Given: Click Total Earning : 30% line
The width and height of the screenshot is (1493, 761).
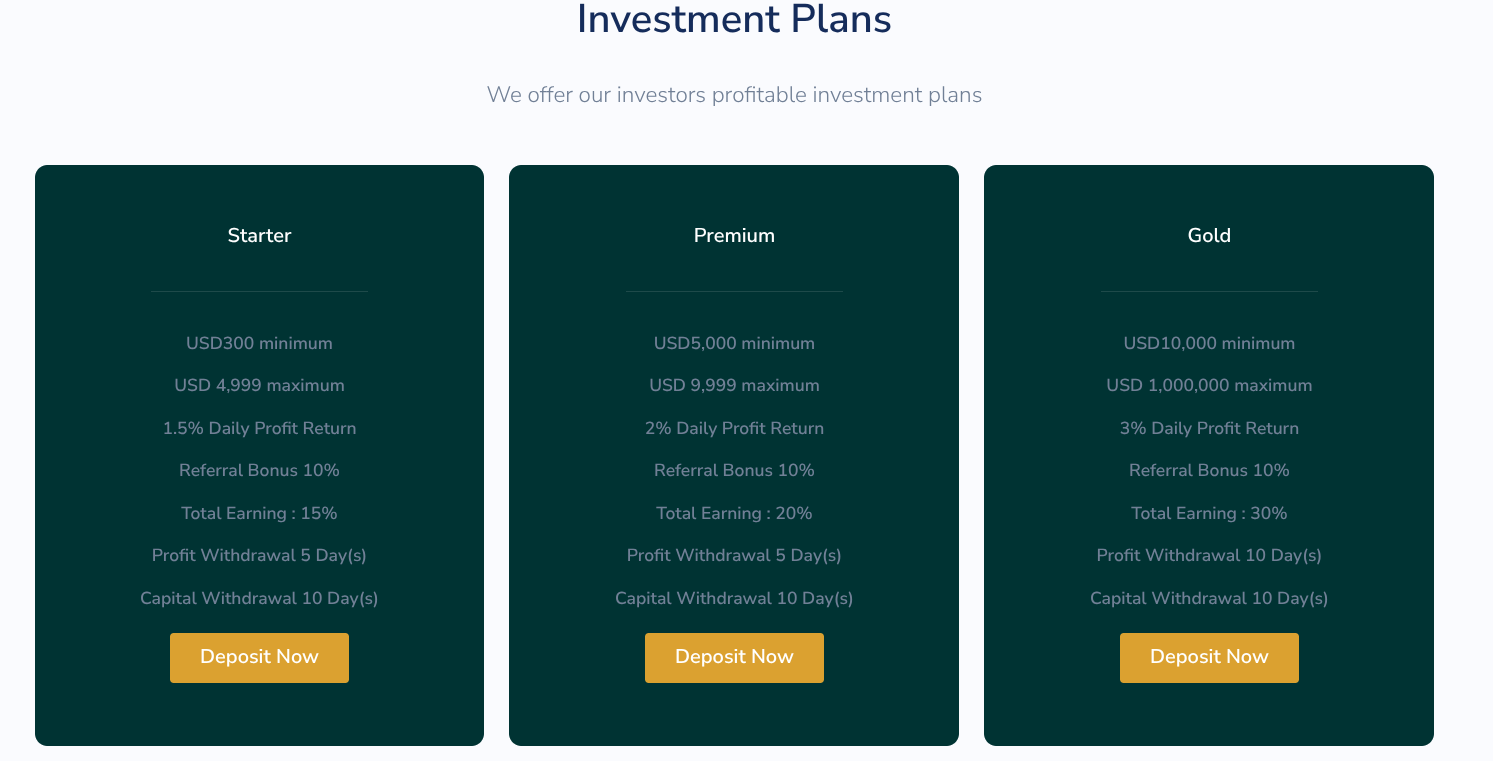Looking at the screenshot, I should (x=1209, y=514).
